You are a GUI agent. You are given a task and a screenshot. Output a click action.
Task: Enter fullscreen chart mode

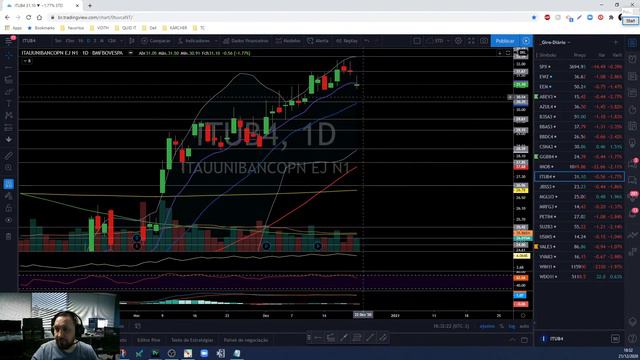[471, 41]
